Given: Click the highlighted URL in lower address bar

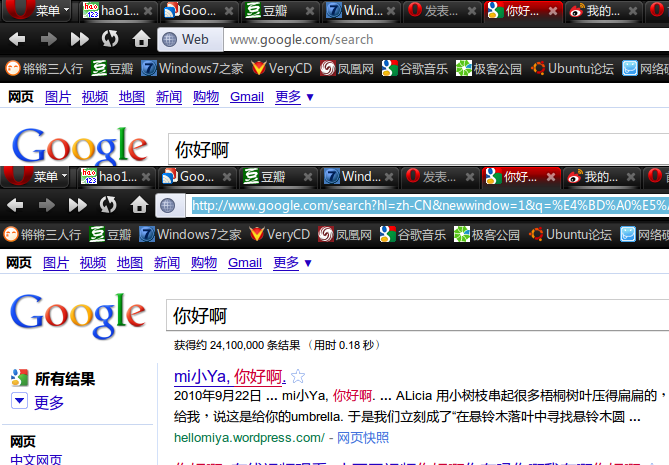Looking at the screenshot, I should 430,206.
